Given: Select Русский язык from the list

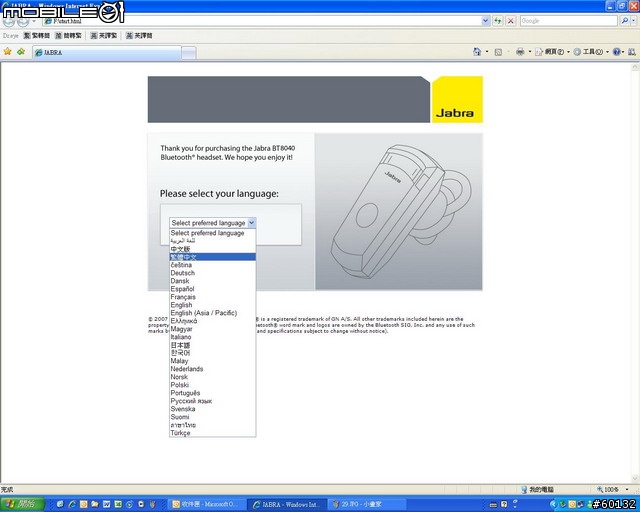Looking at the screenshot, I should [x=213, y=401].
